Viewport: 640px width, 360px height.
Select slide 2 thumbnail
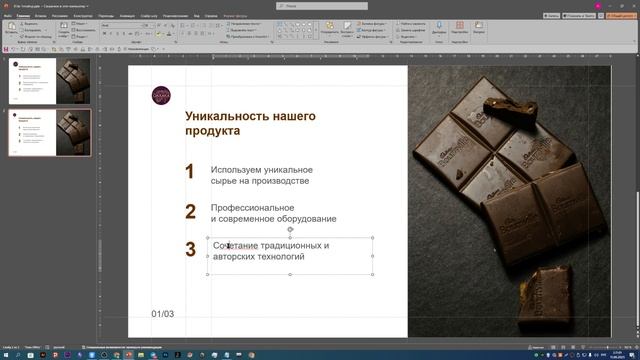pos(49,133)
